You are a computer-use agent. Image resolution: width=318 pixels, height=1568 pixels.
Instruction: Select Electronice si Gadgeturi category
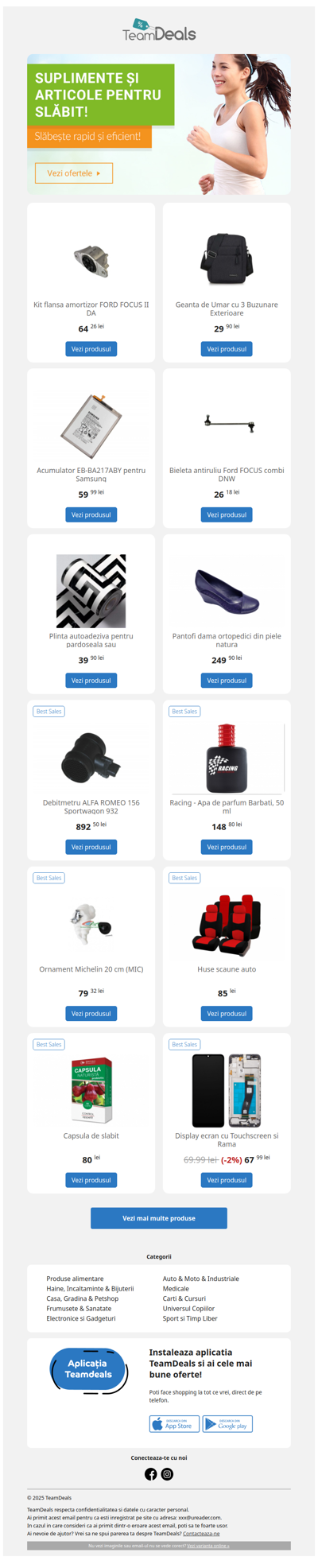[81, 1318]
